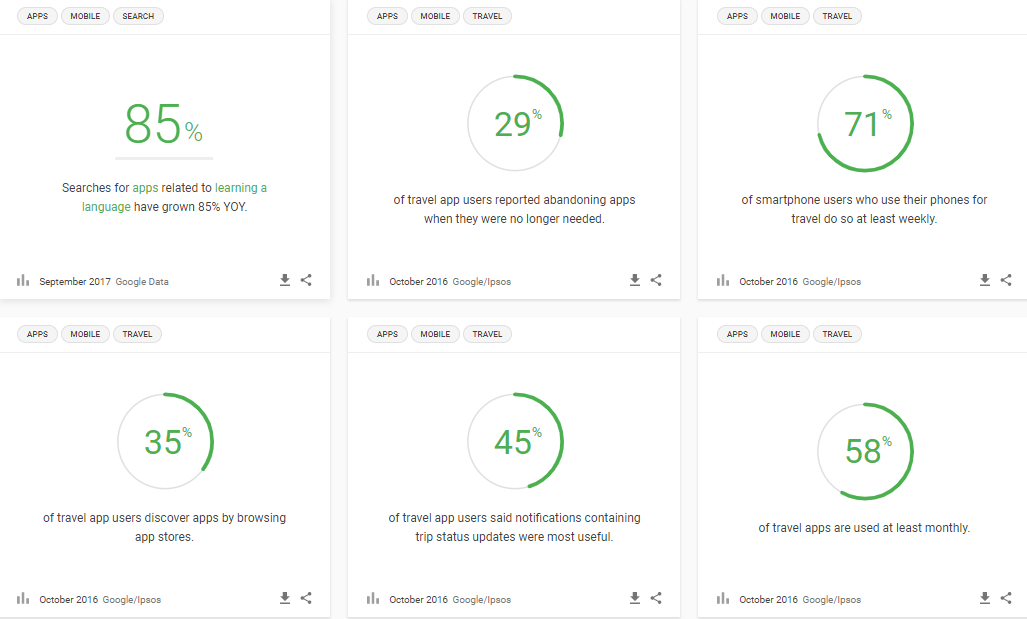Click the 29% circular progress graphic

[x=515, y=123]
